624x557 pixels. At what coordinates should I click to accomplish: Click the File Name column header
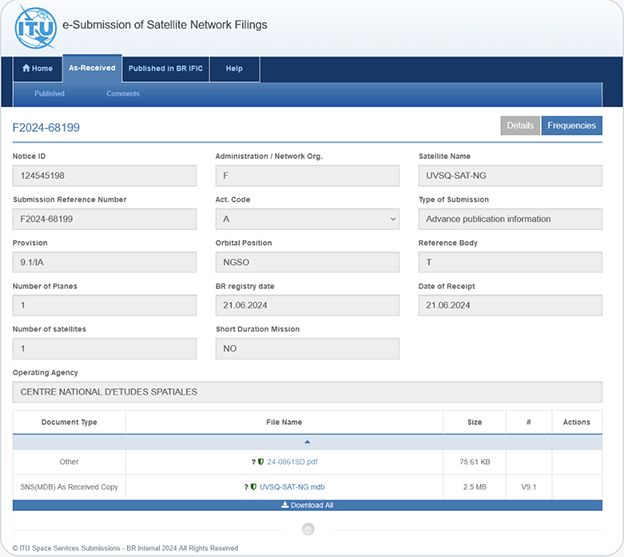click(x=284, y=422)
